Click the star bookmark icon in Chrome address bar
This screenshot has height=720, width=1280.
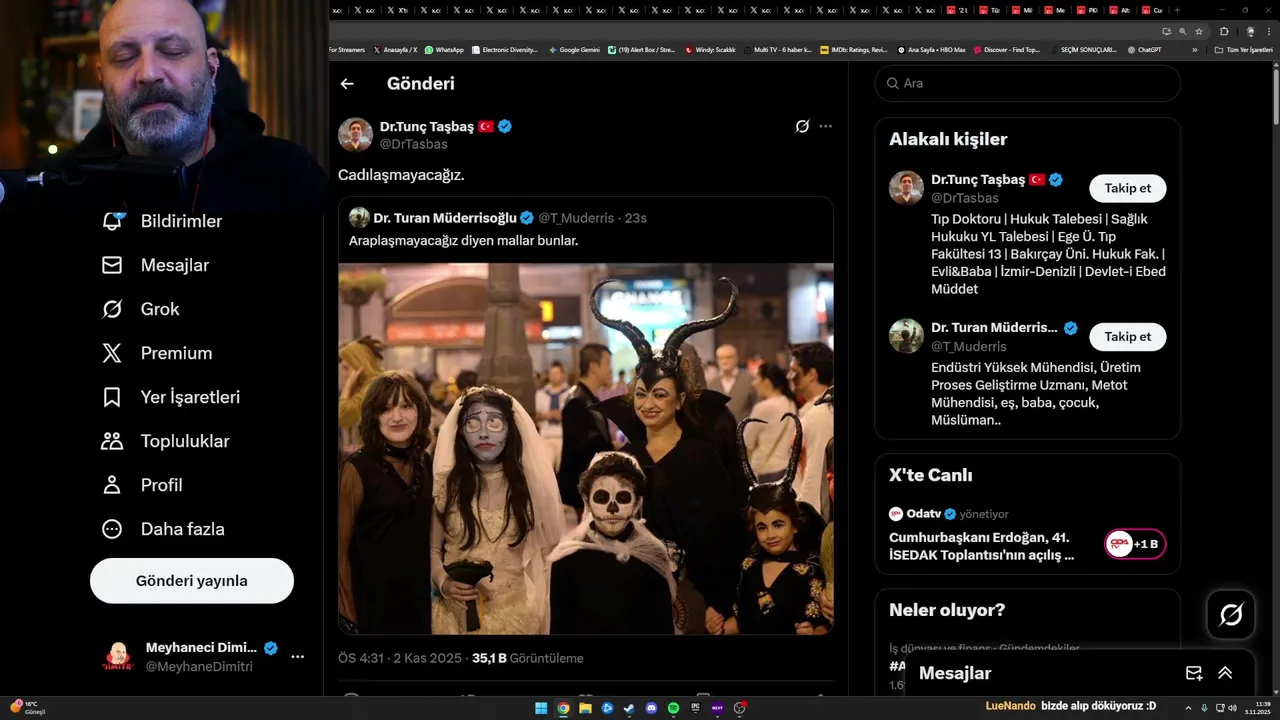(x=1198, y=31)
